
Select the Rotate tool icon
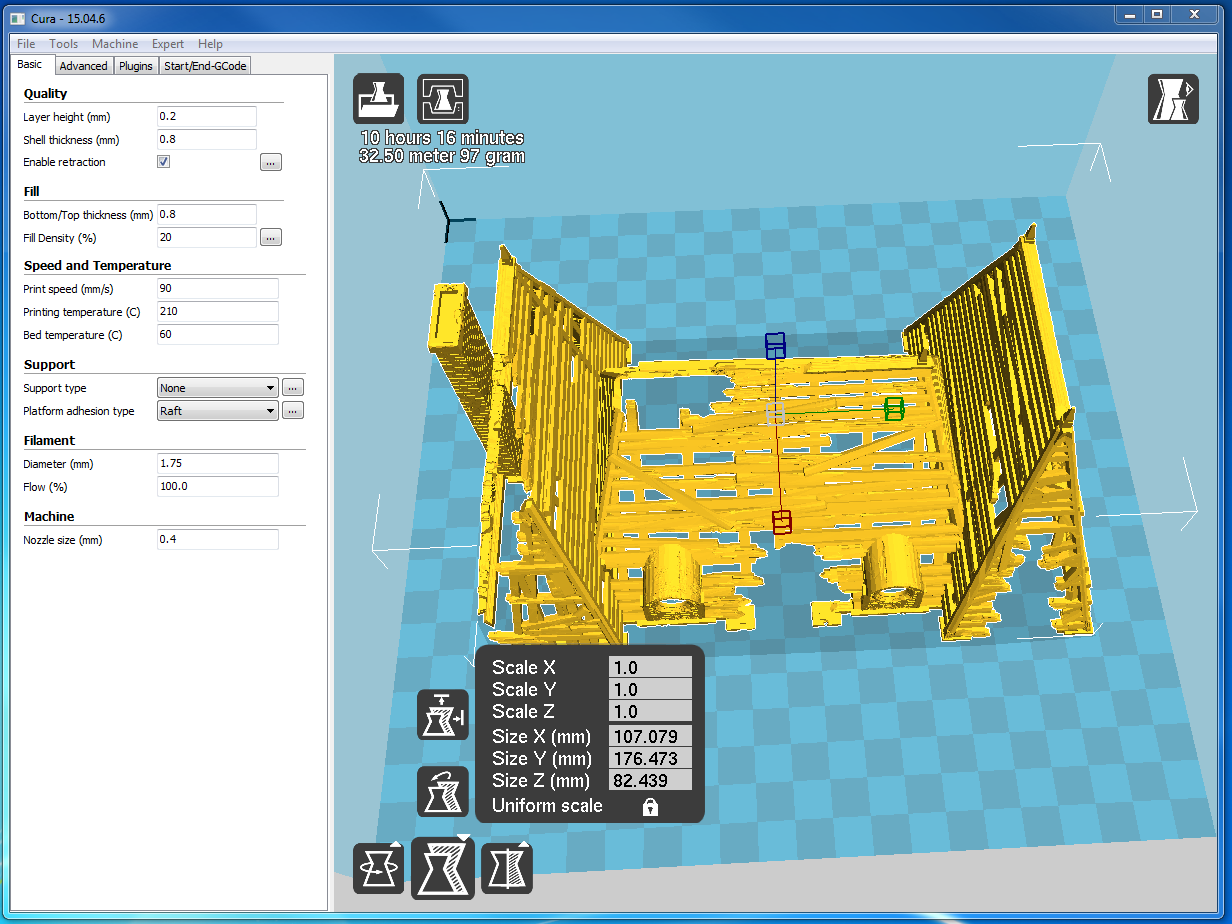(378, 868)
